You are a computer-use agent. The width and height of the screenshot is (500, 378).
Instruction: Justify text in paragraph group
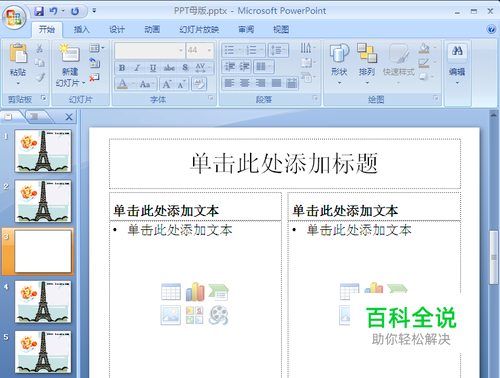(x=276, y=83)
